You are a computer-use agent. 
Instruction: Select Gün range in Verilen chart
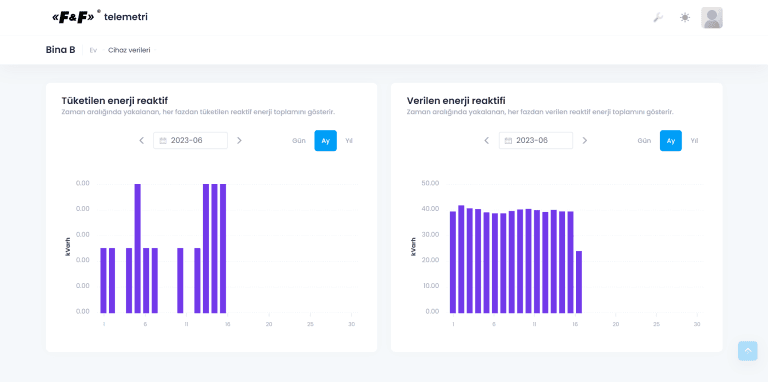(x=644, y=141)
